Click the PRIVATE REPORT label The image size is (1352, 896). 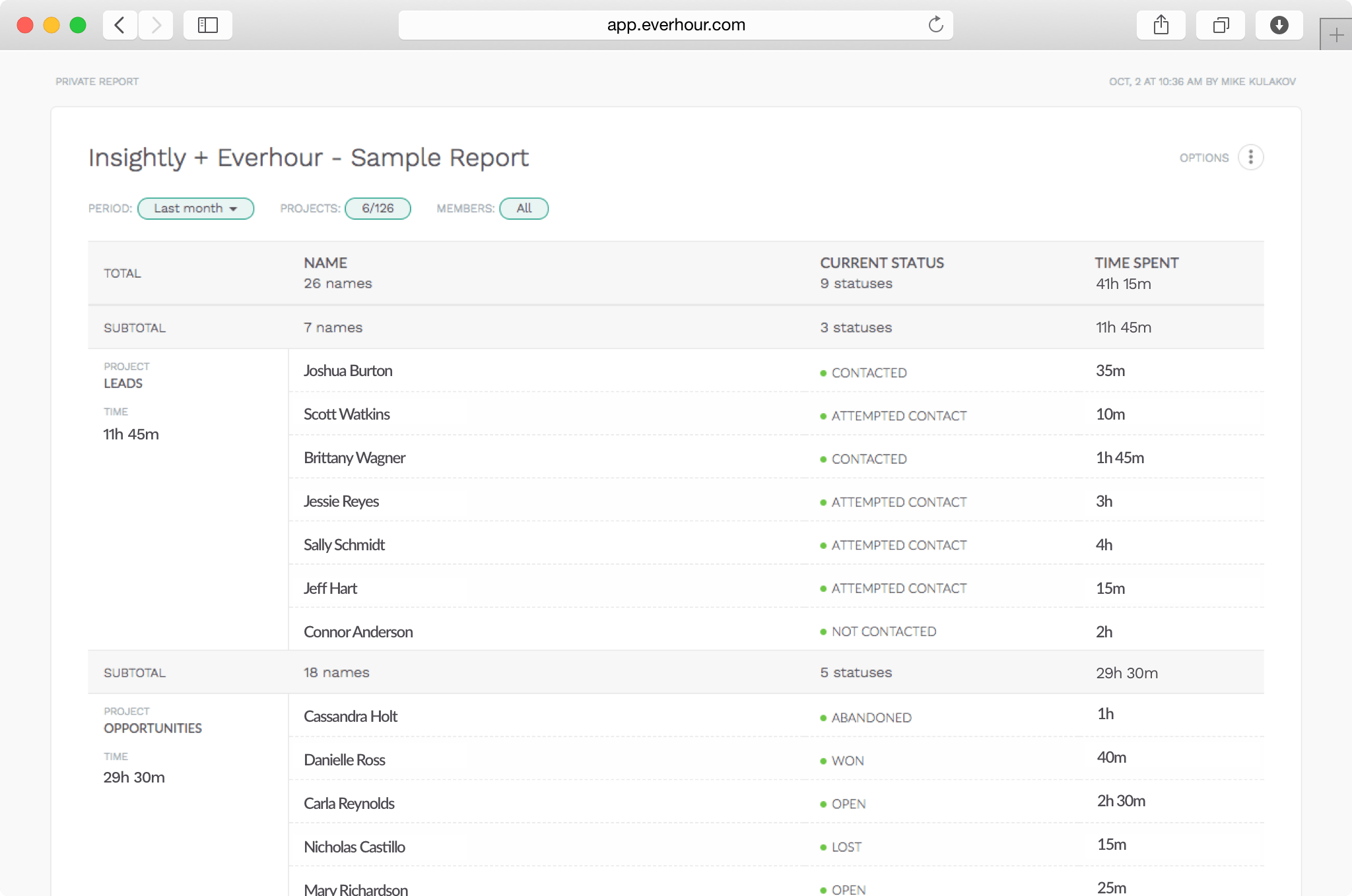pos(97,81)
